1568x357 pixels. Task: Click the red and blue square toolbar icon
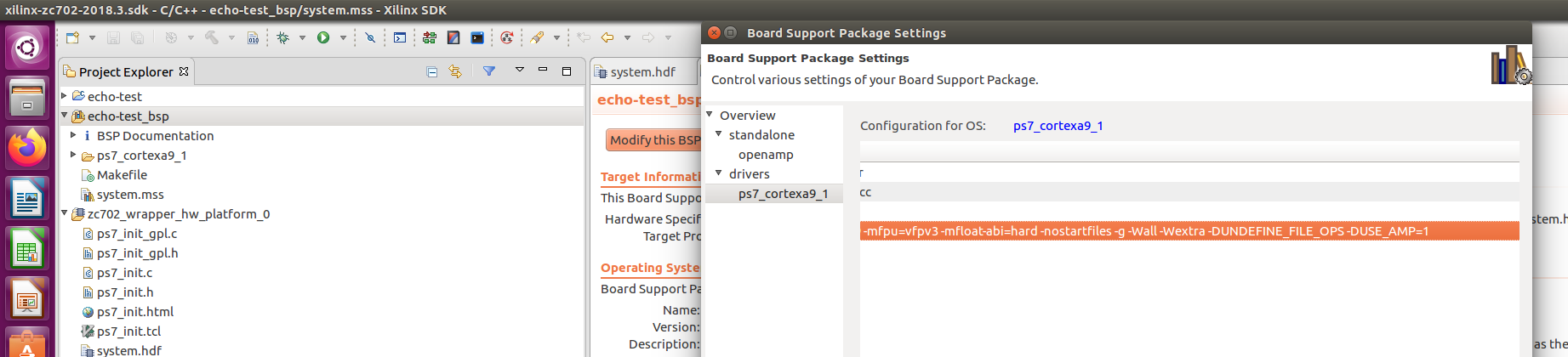point(453,37)
